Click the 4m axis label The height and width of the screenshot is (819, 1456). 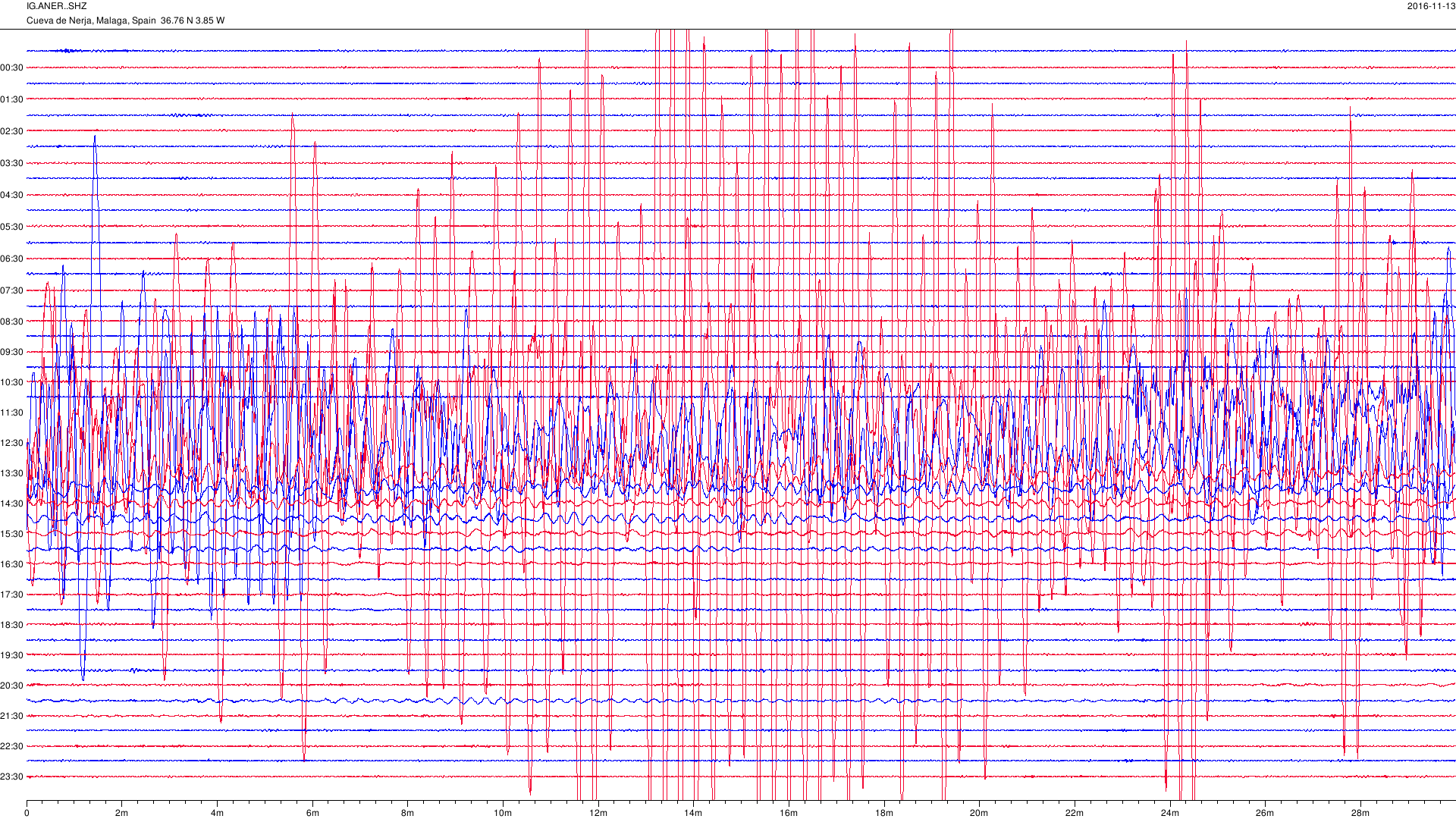217,813
